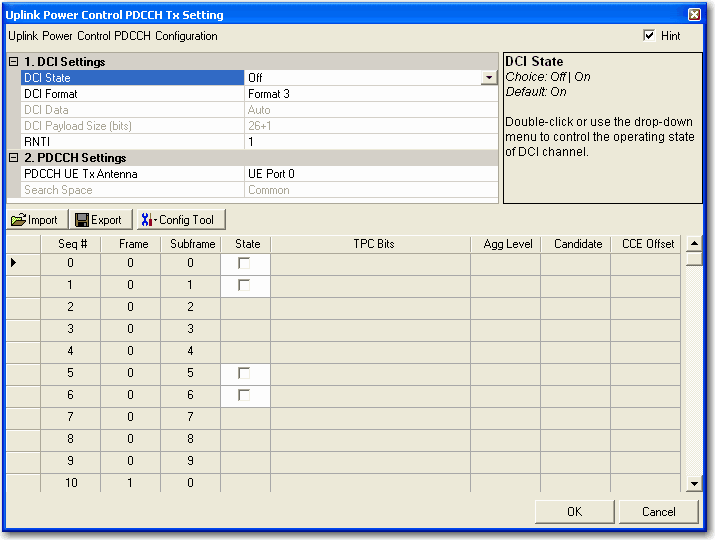Click the RNTI value field

(370, 142)
